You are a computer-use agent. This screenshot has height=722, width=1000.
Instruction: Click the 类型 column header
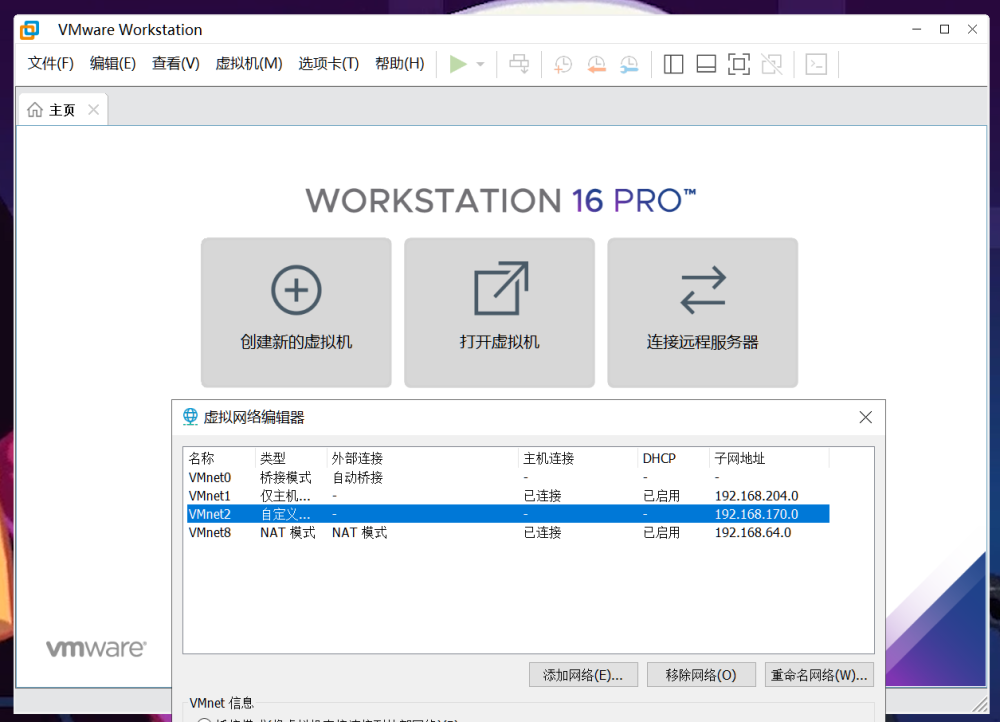tap(291, 458)
